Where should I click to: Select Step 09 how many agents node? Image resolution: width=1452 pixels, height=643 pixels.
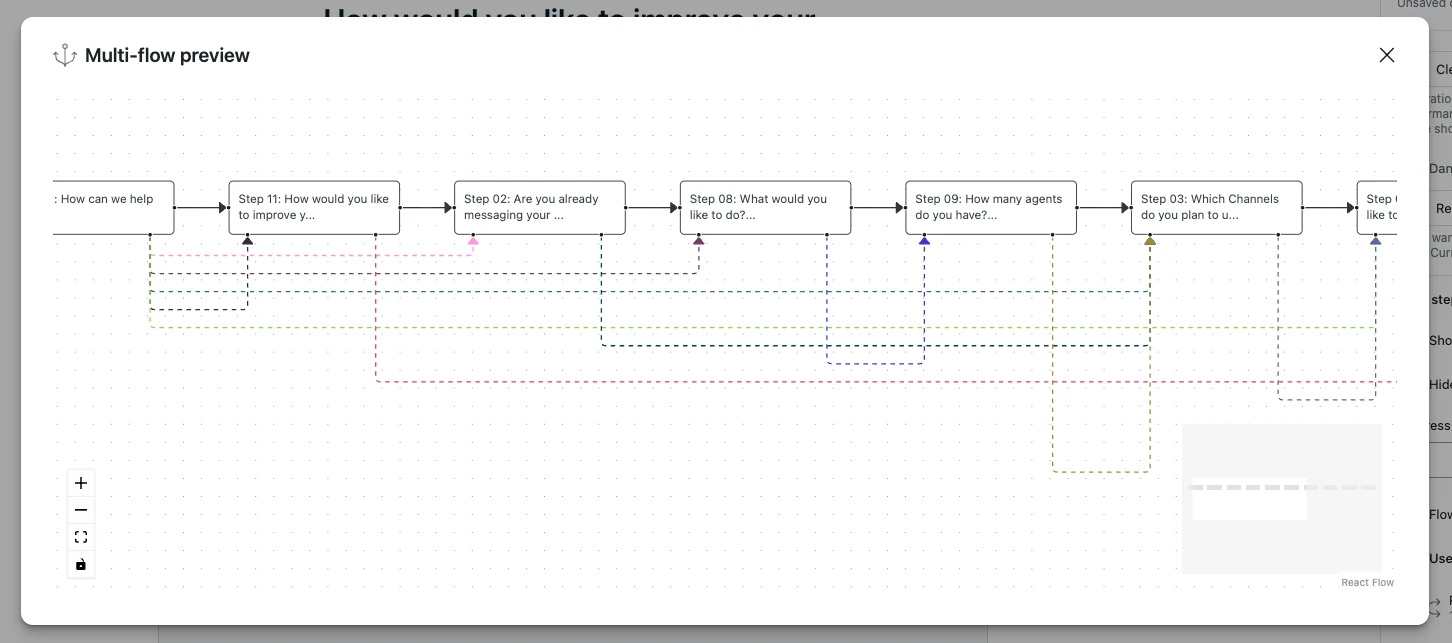(x=990, y=207)
